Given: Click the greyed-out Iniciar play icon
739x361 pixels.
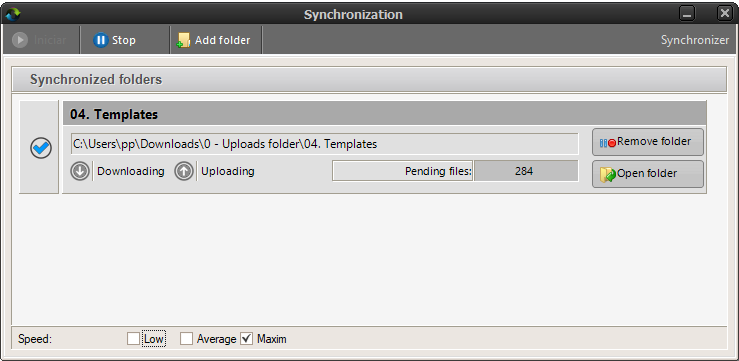Looking at the screenshot, I should (x=20, y=40).
